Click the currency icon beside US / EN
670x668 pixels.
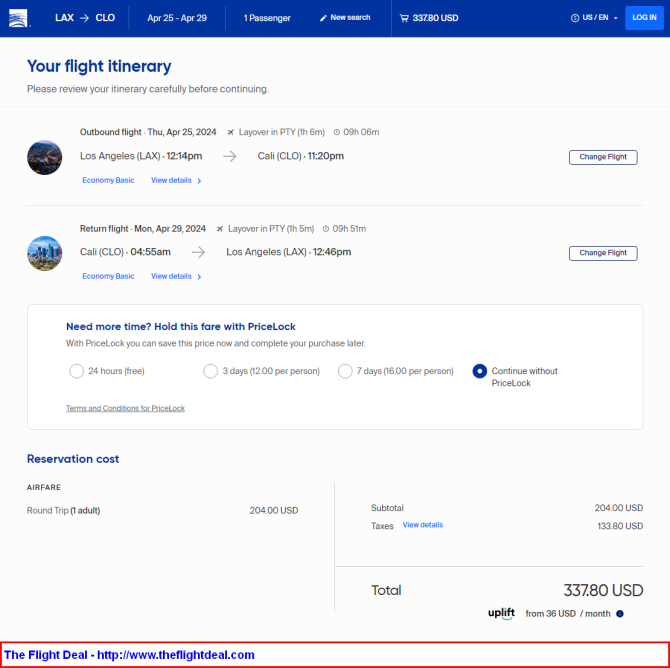coord(575,18)
